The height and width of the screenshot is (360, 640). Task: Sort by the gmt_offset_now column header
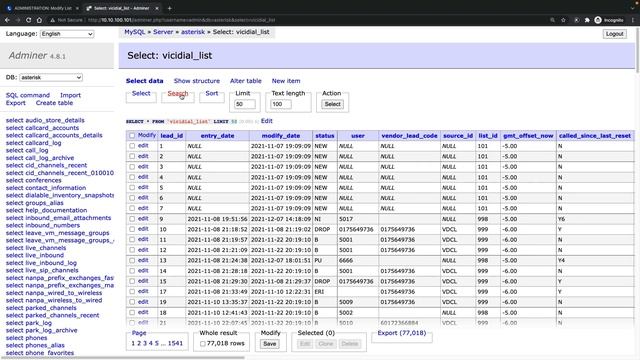(x=528, y=136)
